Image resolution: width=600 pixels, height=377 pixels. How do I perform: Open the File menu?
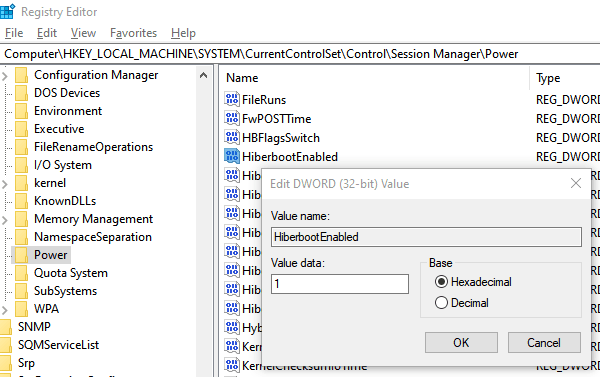tap(14, 33)
